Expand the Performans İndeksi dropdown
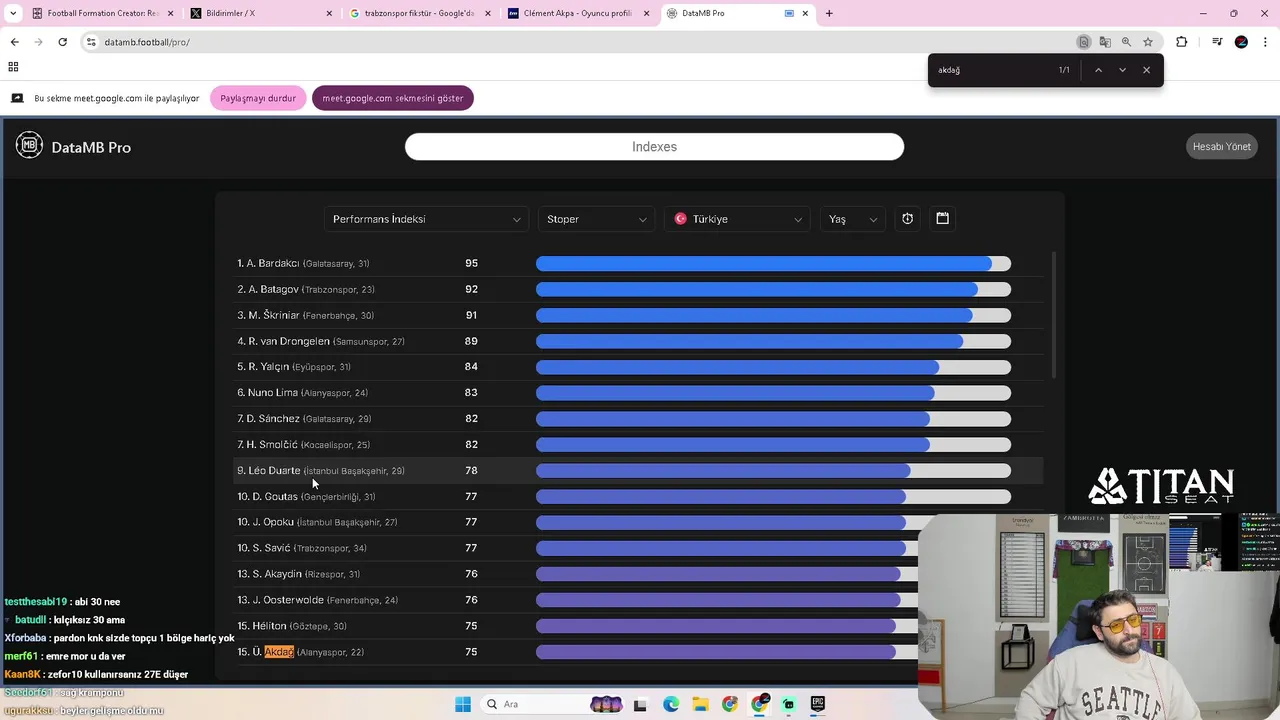Viewport: 1280px width, 720px height. [x=427, y=219]
